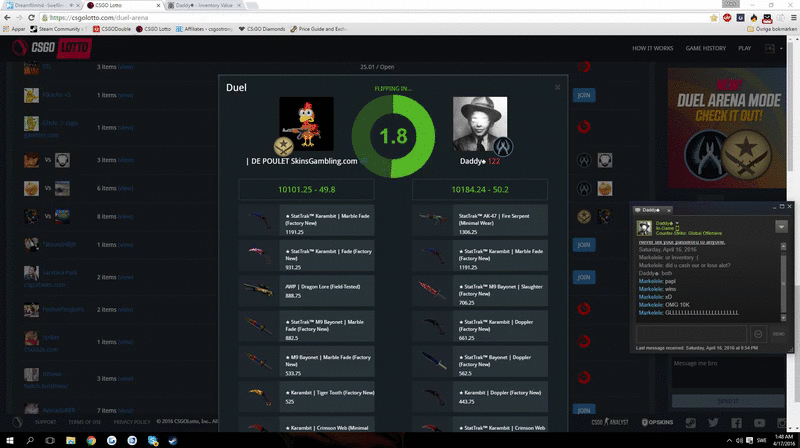Click the Steam chat scrollbar up arrow

click(x=783, y=246)
